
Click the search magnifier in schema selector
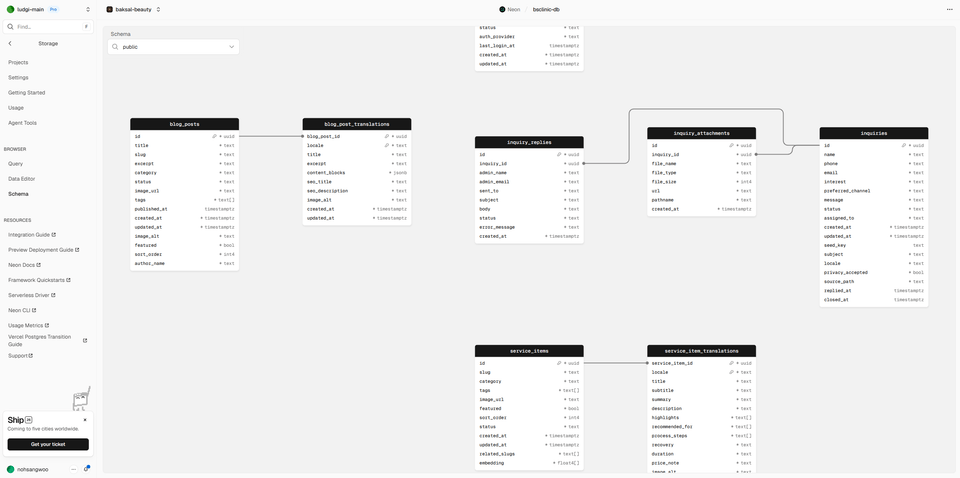point(115,47)
